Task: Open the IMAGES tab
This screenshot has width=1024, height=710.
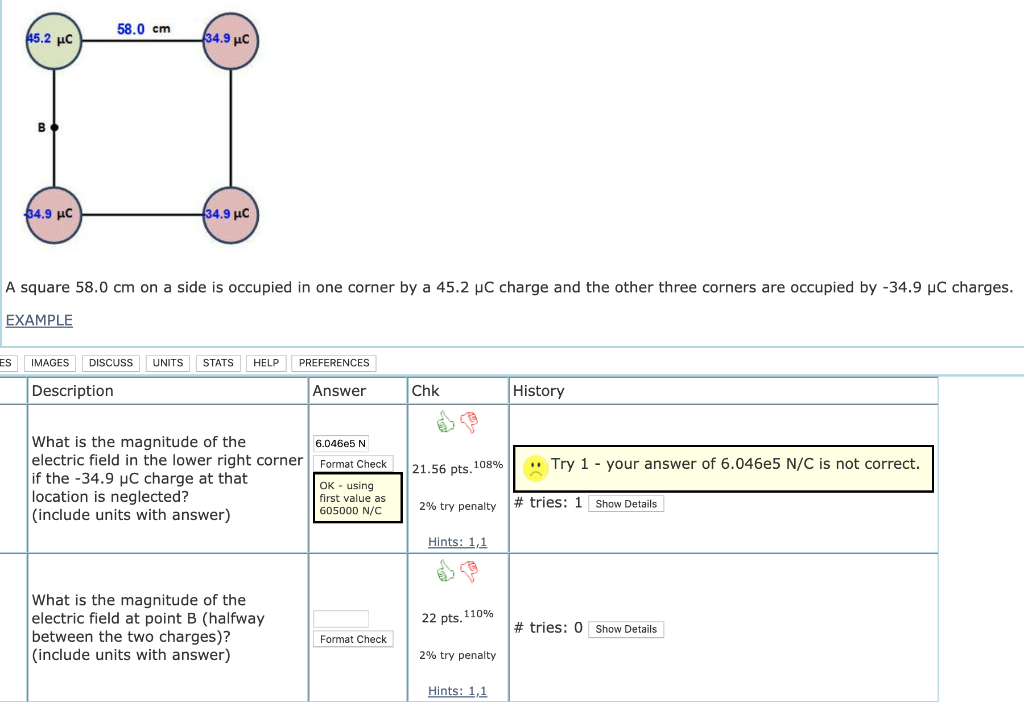Action: [50, 363]
